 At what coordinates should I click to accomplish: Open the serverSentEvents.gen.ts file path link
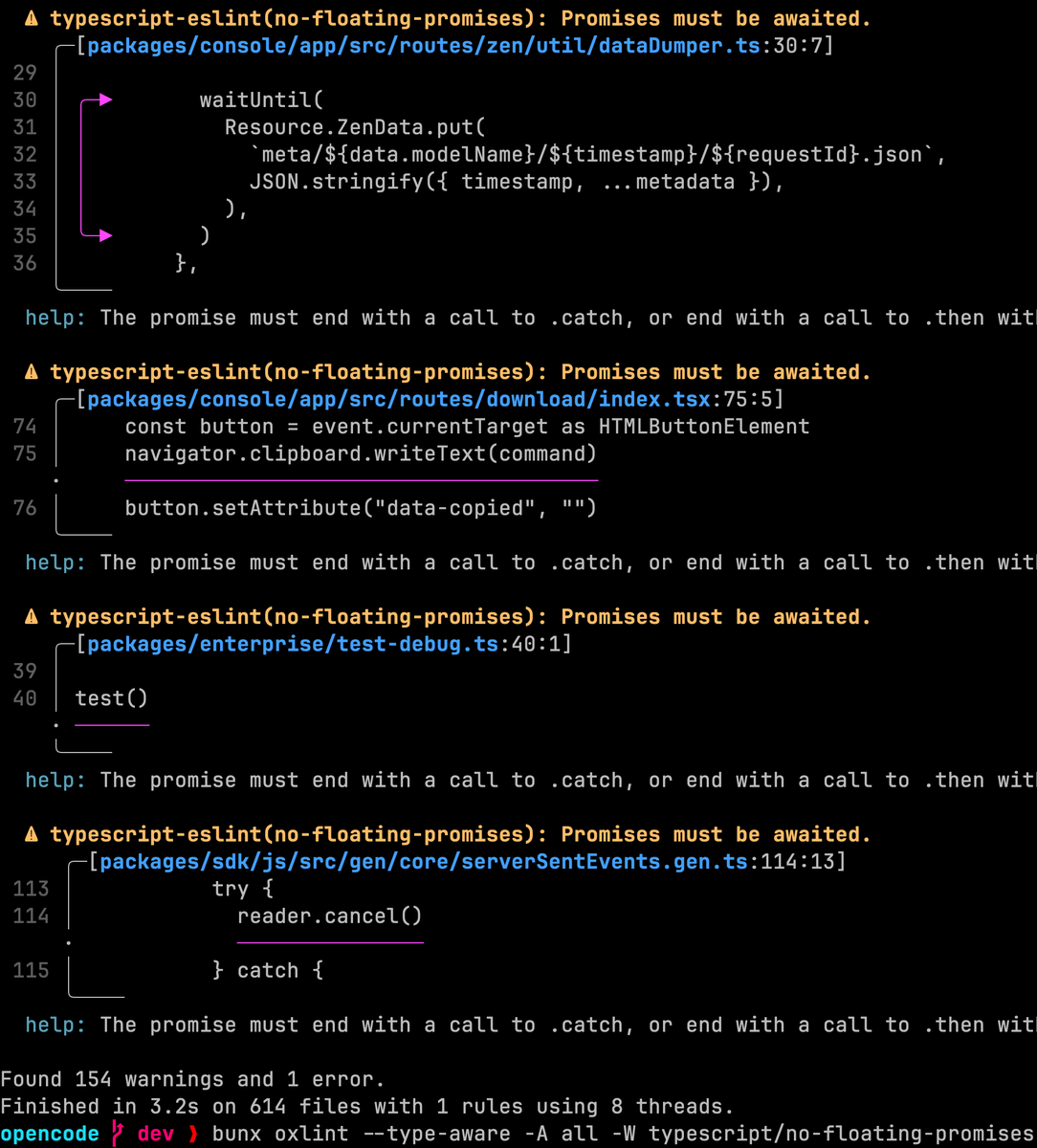coord(424,862)
